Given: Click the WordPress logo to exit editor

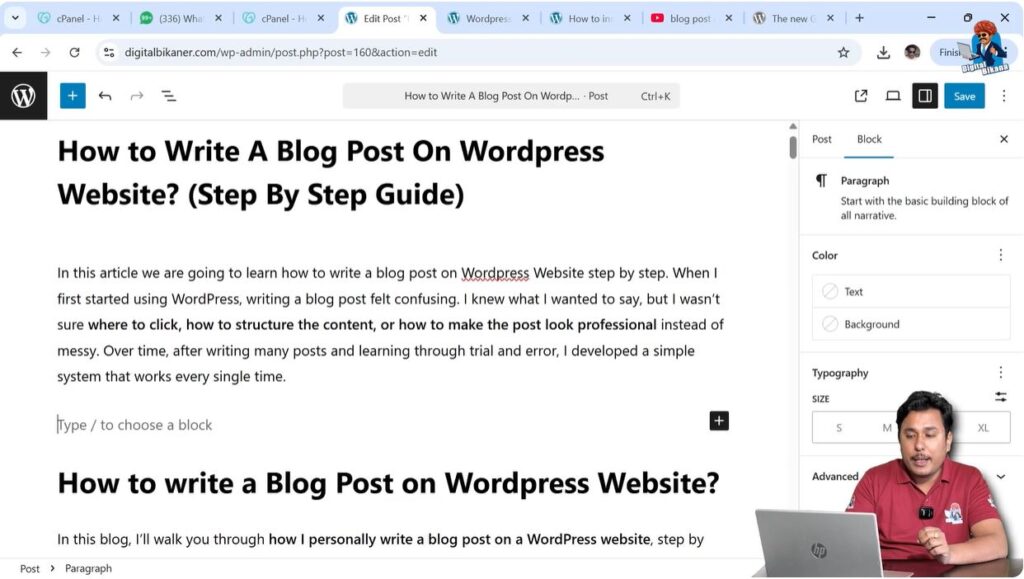Looking at the screenshot, I should tap(23, 95).
